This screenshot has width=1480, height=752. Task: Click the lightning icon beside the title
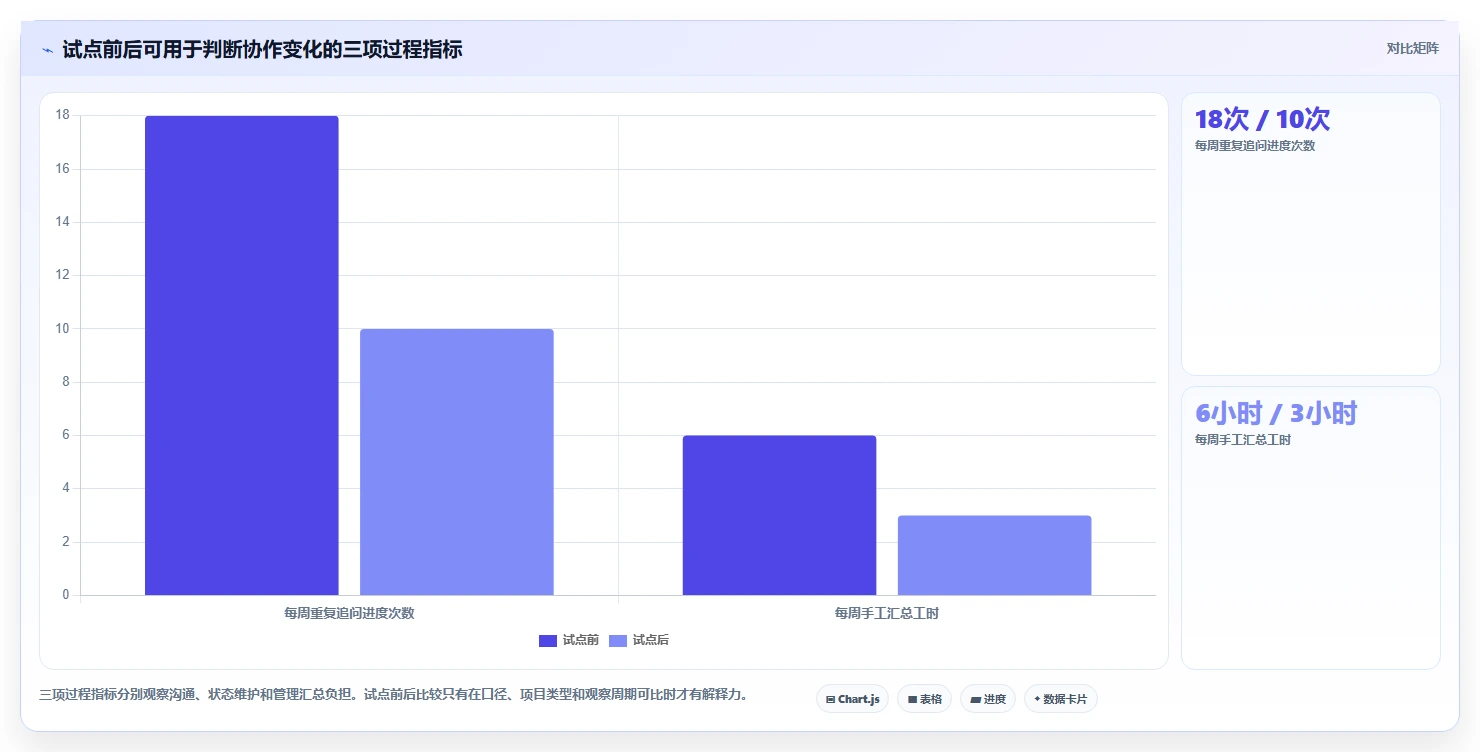coord(47,50)
